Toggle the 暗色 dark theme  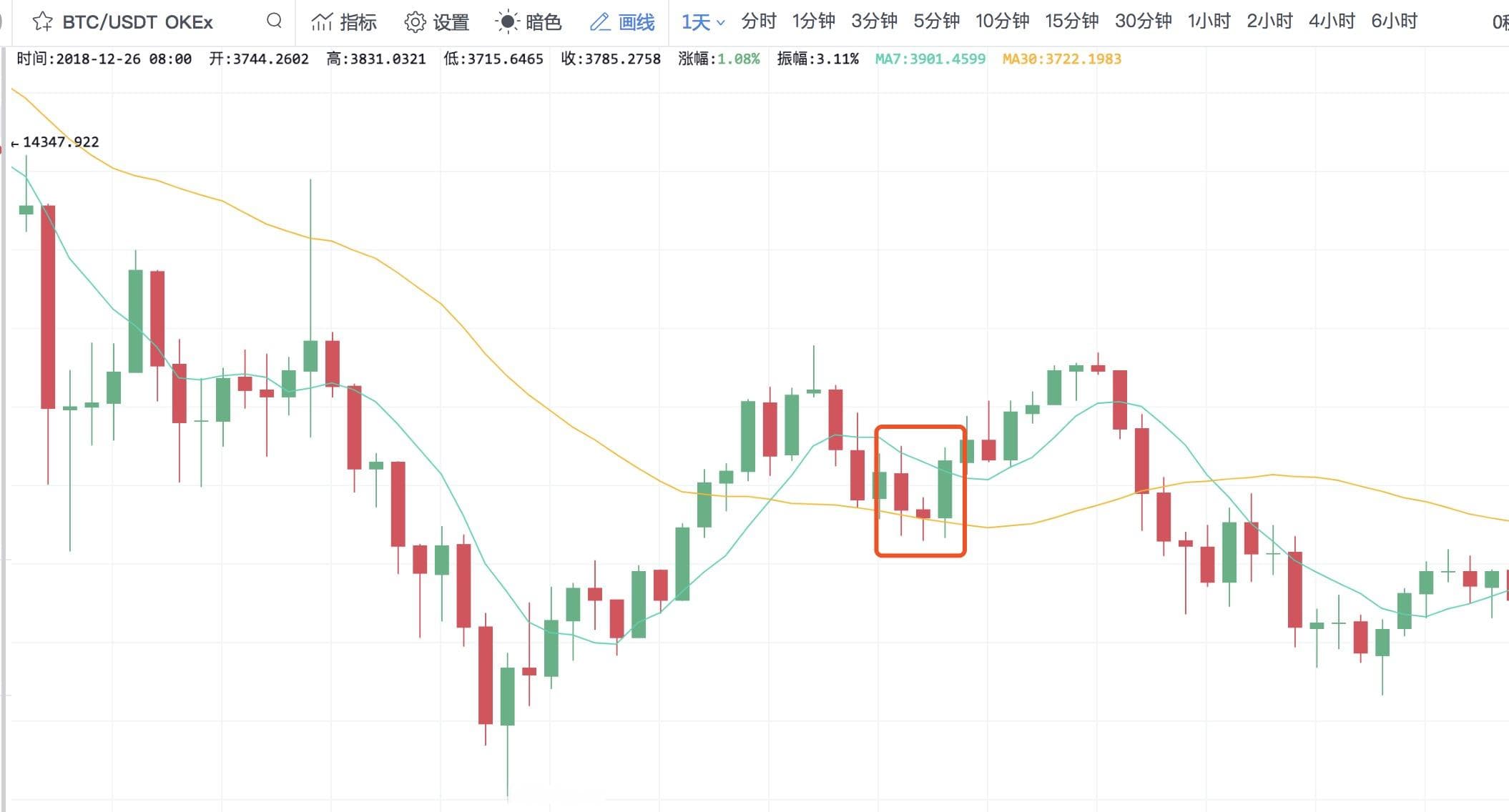[x=506, y=22]
